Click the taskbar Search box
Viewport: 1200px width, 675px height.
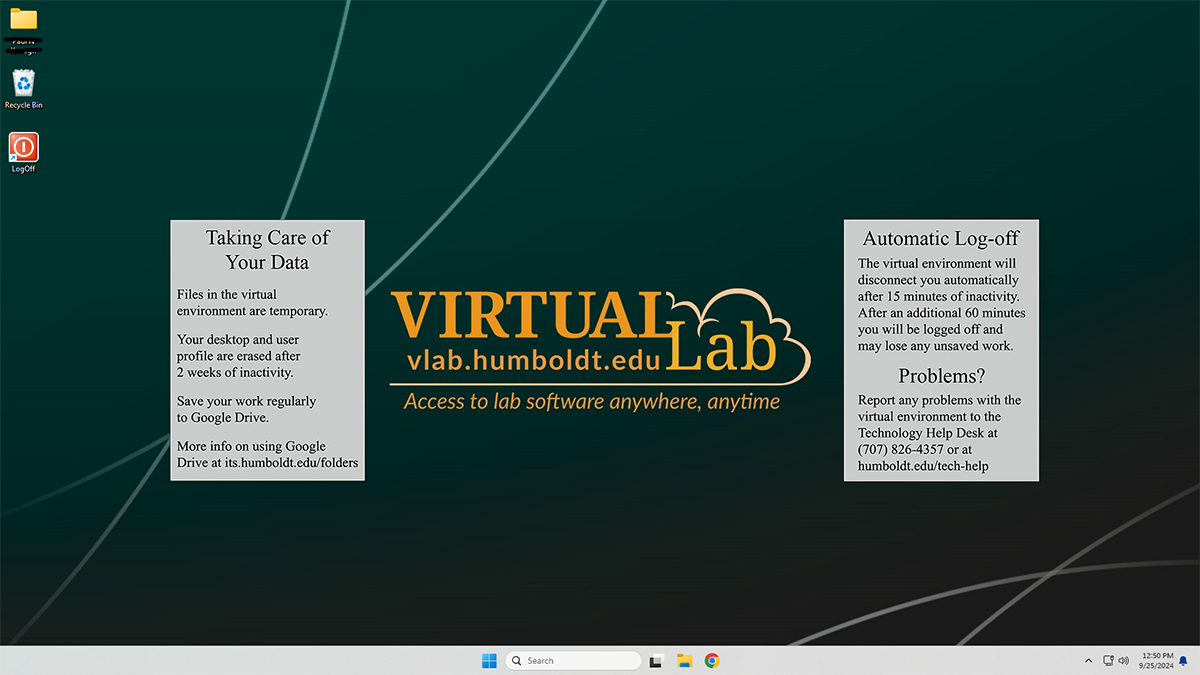[x=573, y=660]
